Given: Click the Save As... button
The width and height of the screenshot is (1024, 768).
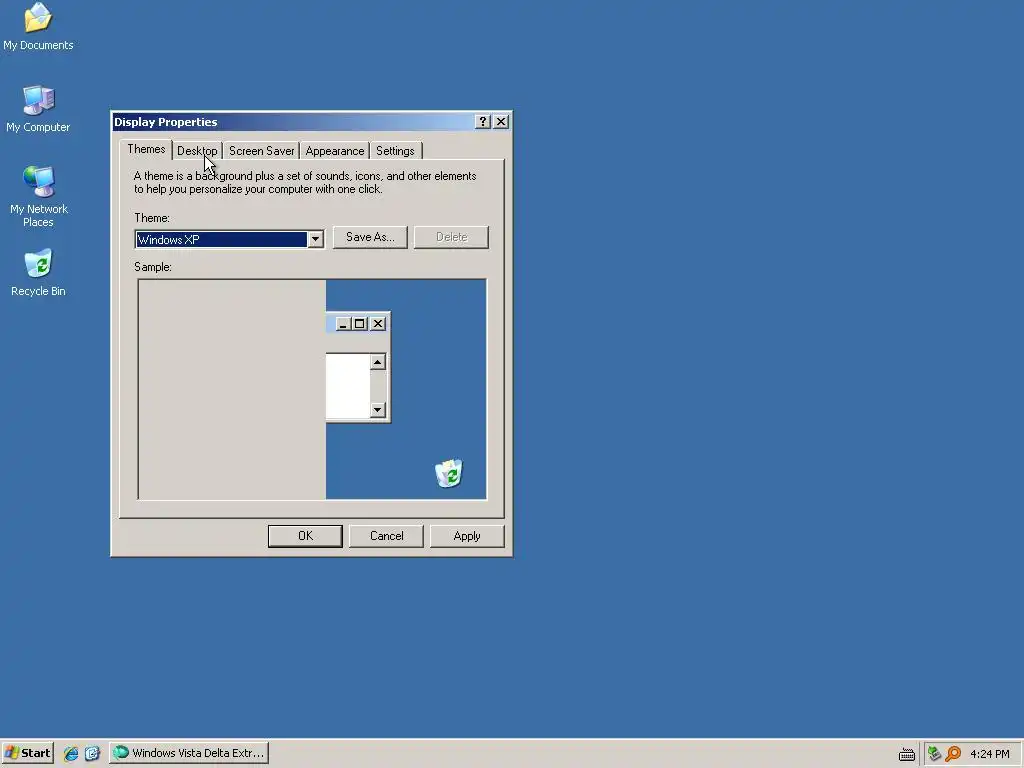Looking at the screenshot, I should pyautogui.click(x=370, y=237).
